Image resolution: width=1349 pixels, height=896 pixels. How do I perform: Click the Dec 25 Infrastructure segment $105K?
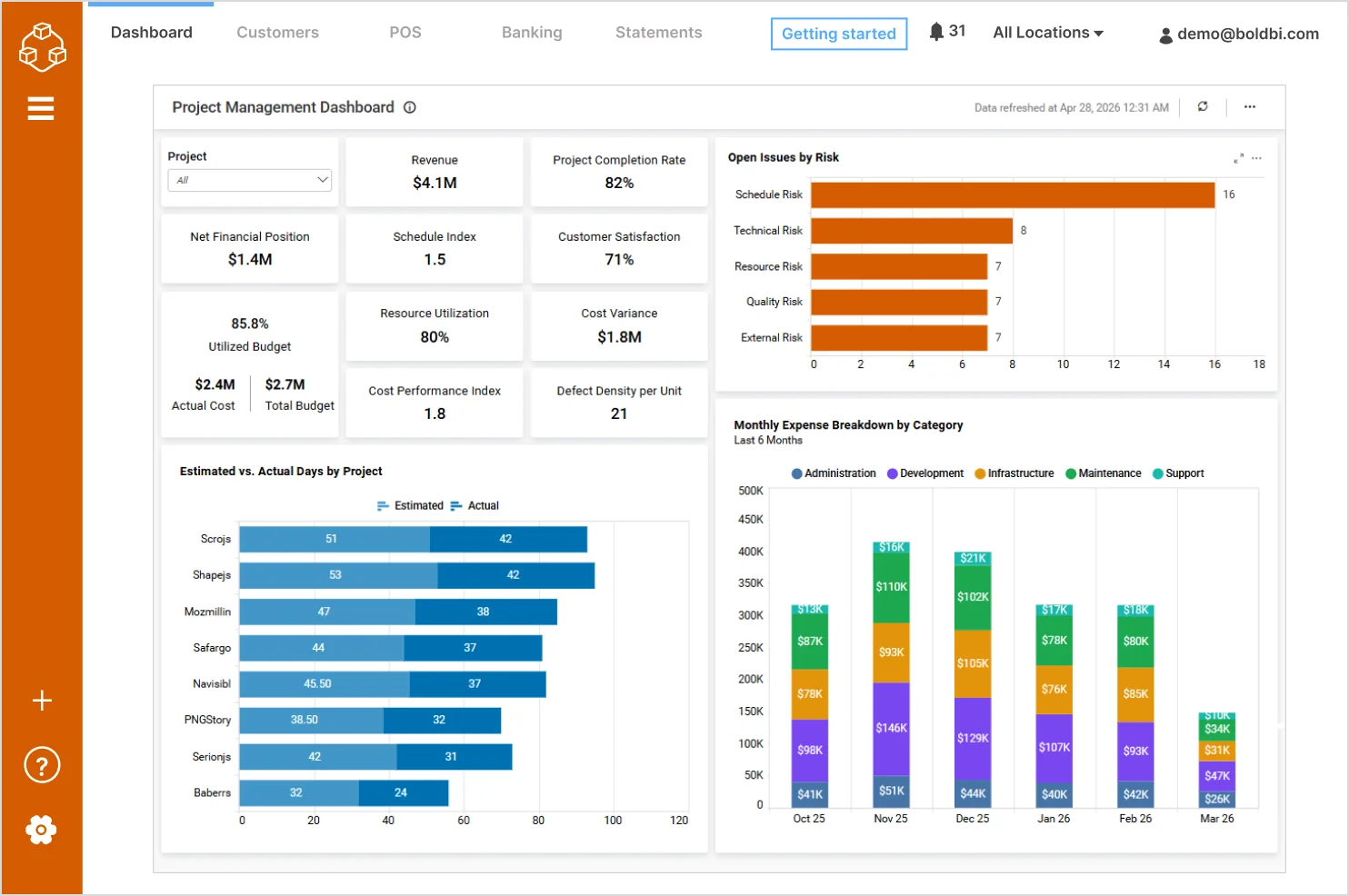click(x=973, y=664)
